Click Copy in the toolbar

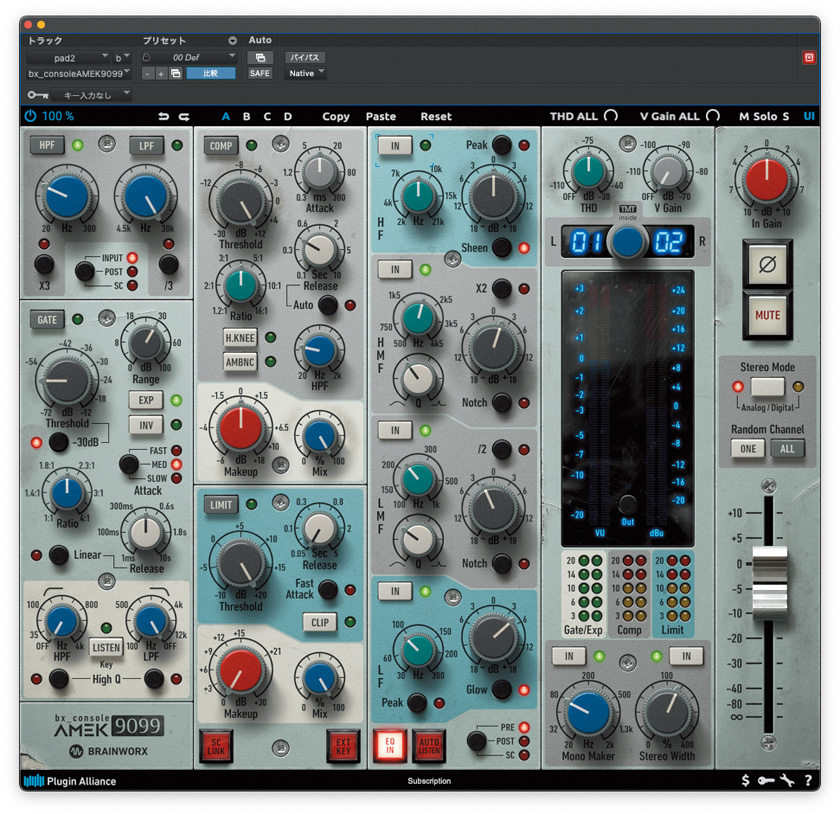[336, 116]
